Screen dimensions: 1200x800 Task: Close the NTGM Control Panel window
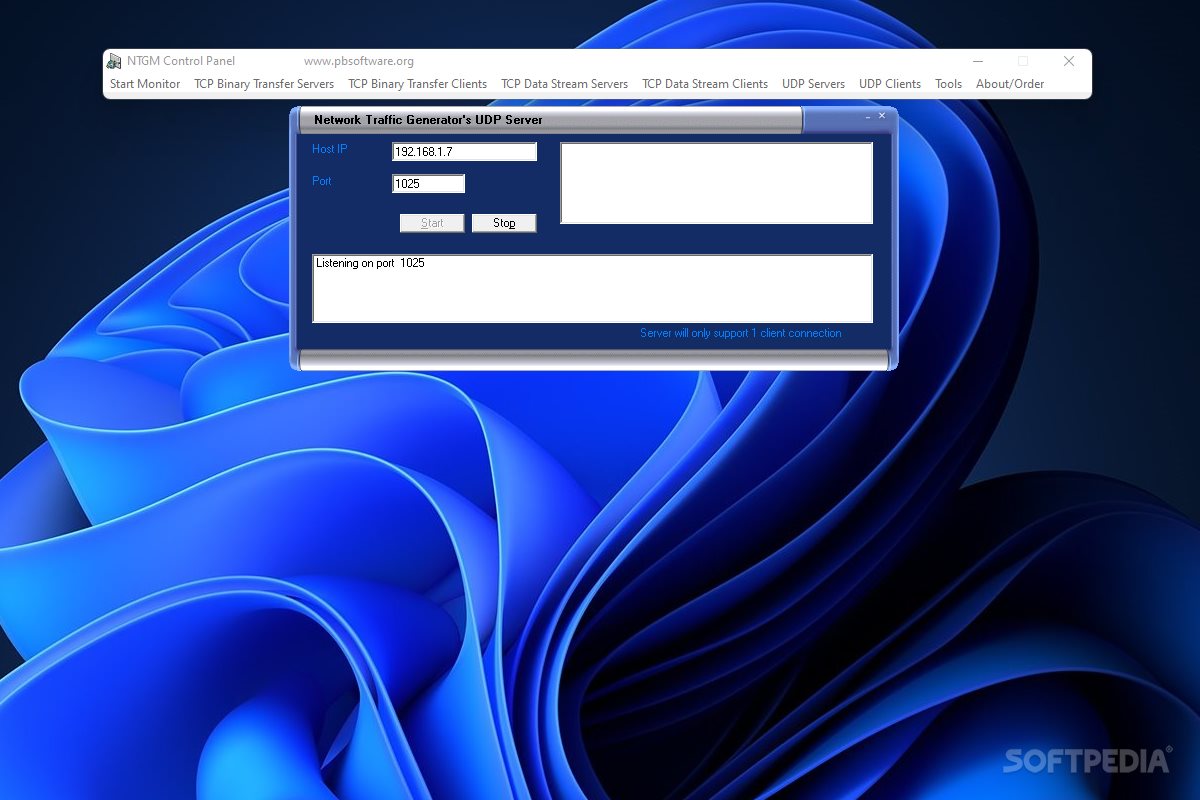click(x=1069, y=61)
